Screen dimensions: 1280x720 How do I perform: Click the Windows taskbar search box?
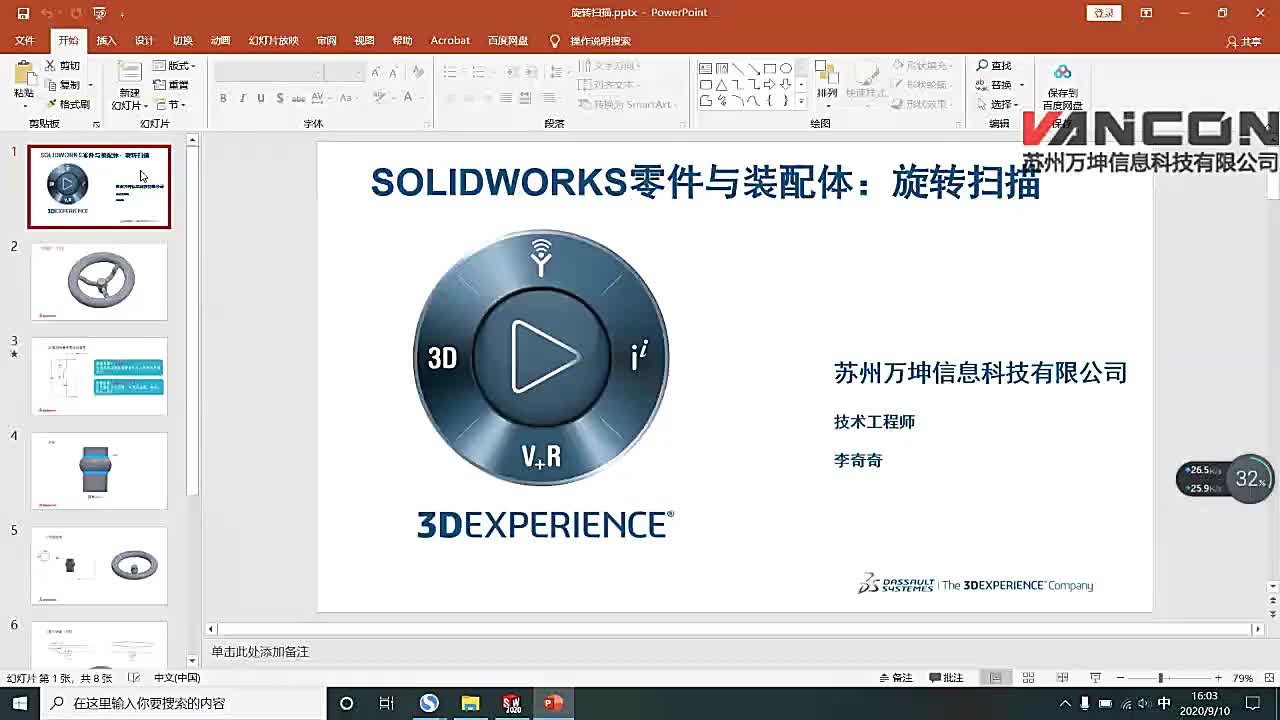[183, 703]
